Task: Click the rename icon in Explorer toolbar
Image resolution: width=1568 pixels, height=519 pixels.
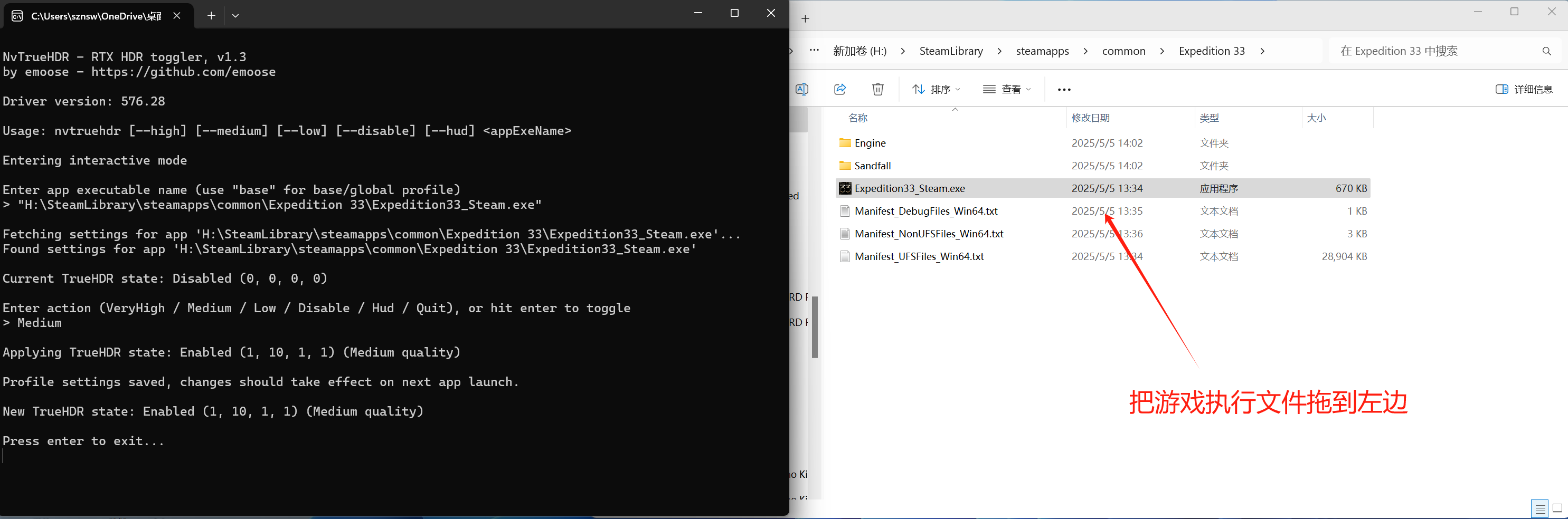Action: click(801, 90)
